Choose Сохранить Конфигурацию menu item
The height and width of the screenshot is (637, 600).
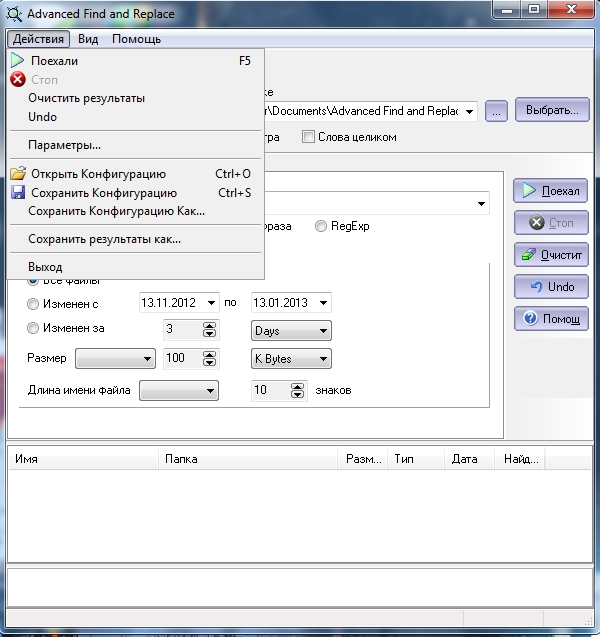coord(136,192)
